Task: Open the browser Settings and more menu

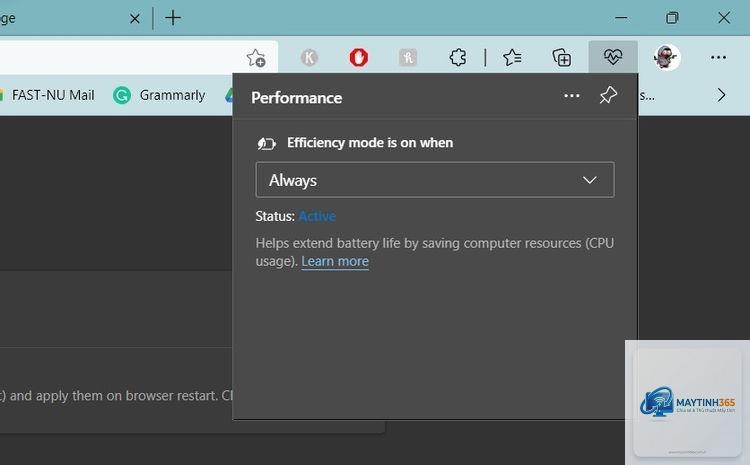Action: click(x=718, y=57)
